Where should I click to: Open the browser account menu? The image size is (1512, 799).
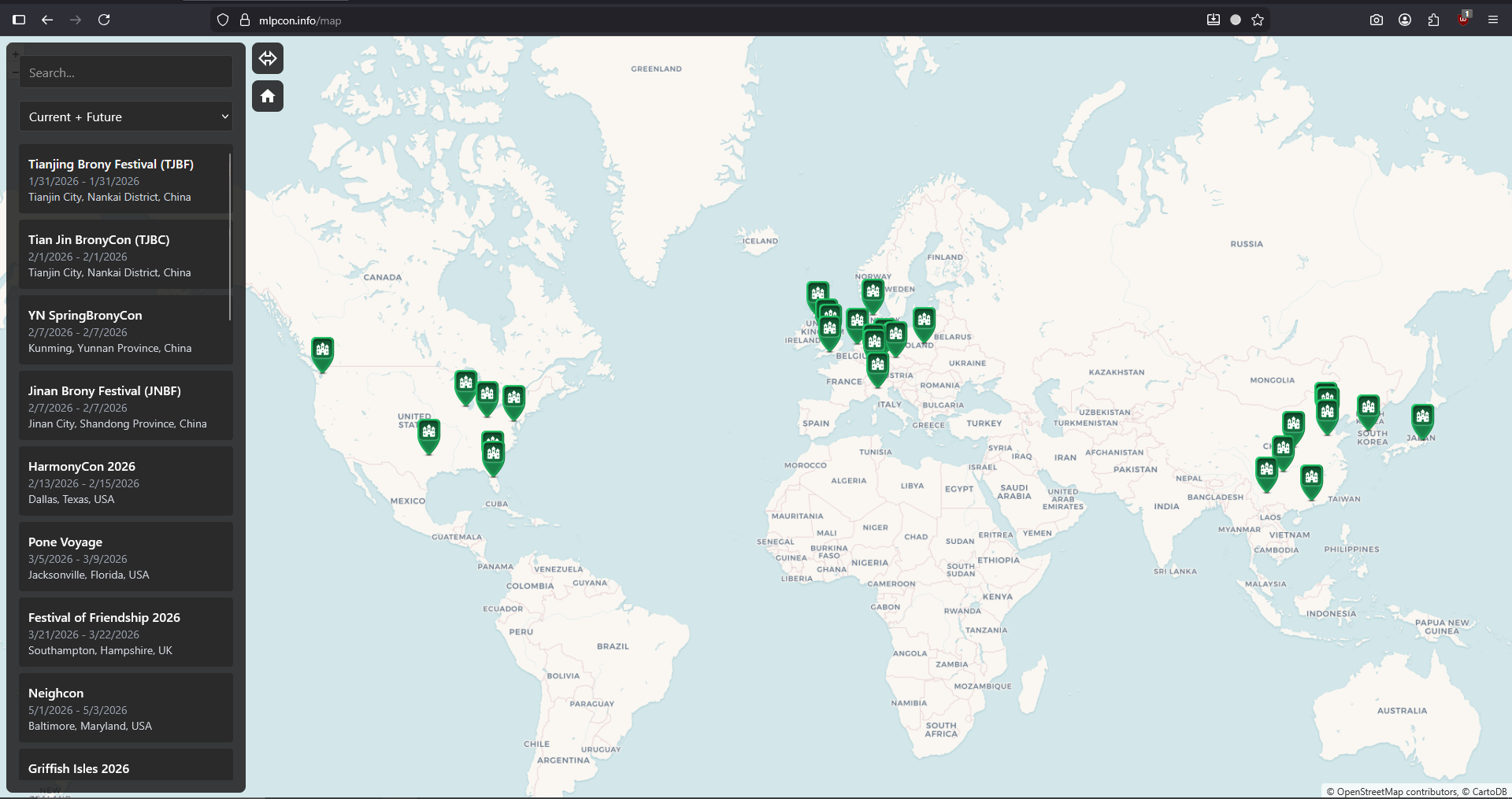(1405, 20)
